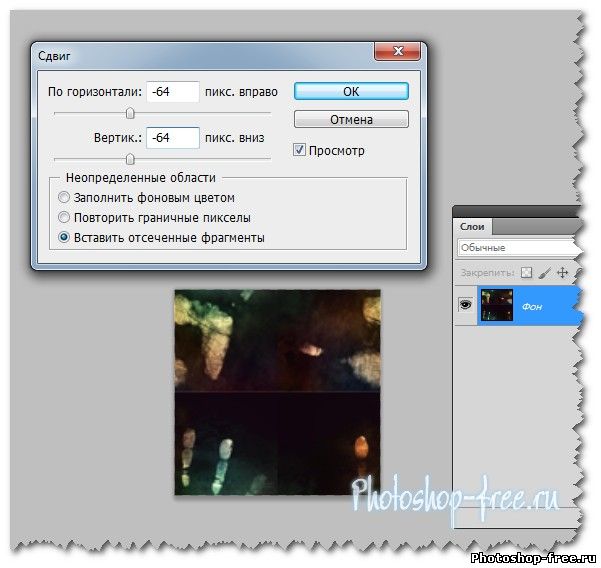
Task: Click the lock position move icon
Action: pos(562,272)
